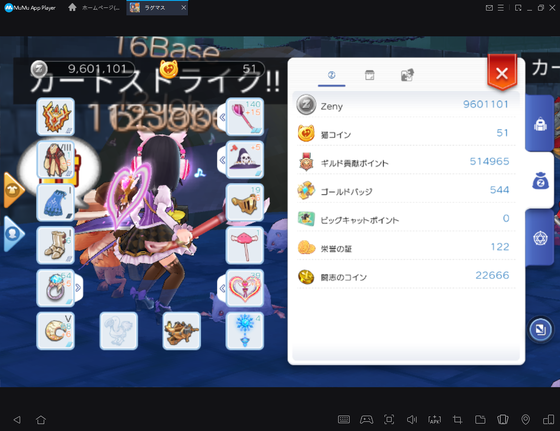Select the blue dress garment slot

pyautogui.click(x=55, y=202)
